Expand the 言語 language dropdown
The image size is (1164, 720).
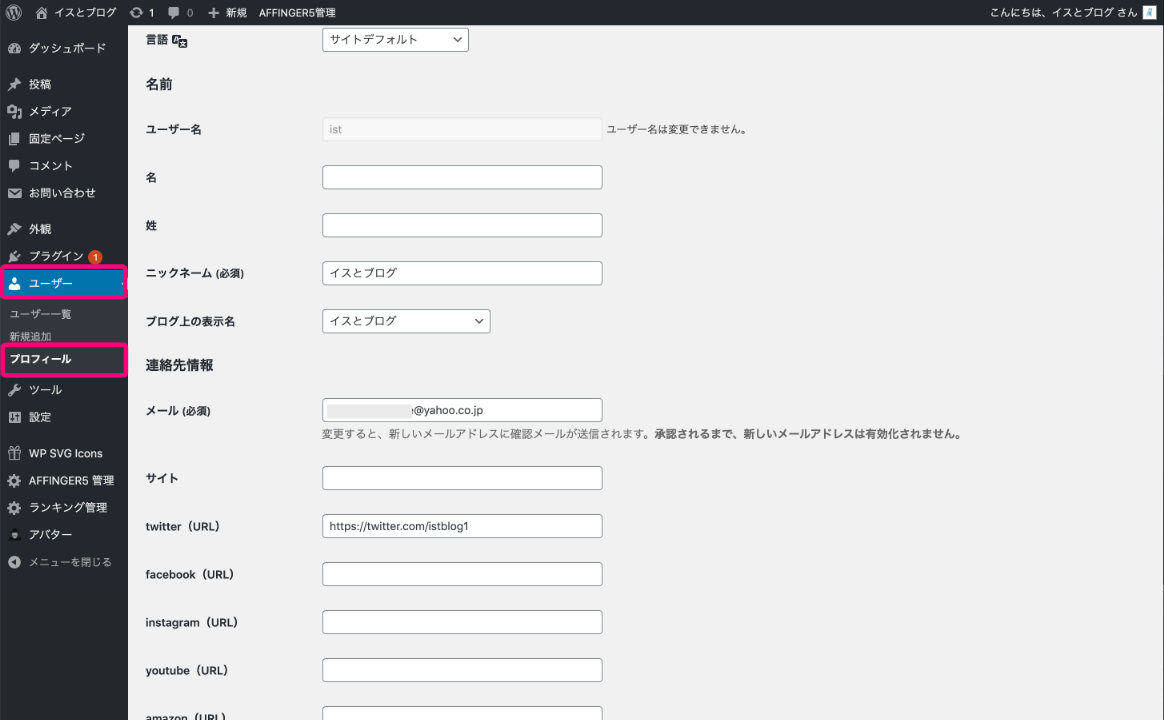click(x=395, y=40)
